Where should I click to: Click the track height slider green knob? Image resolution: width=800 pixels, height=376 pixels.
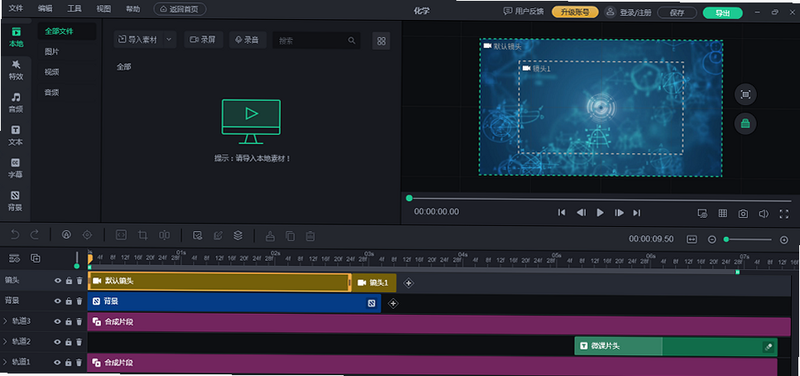pyautogui.click(x=77, y=266)
